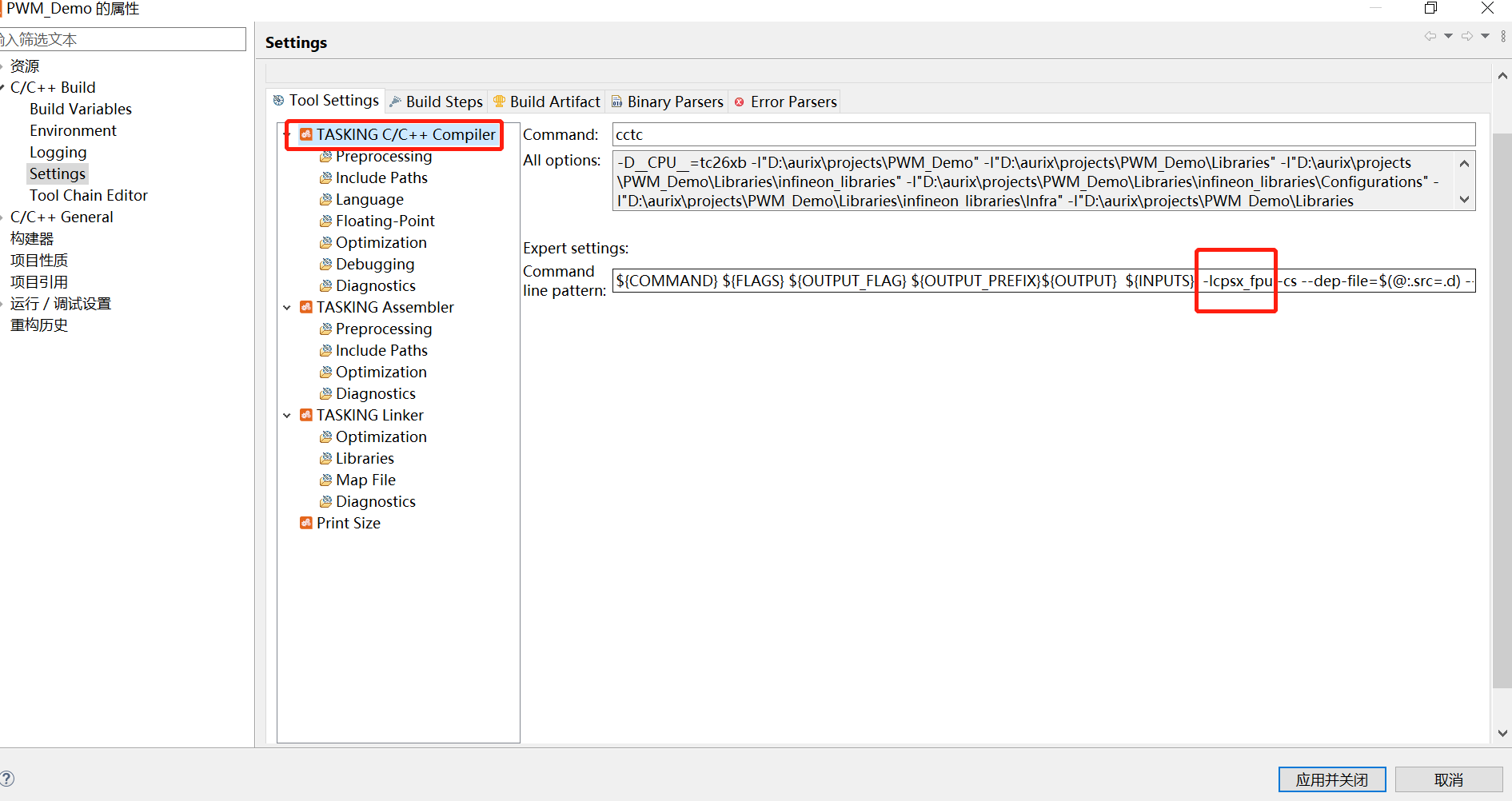Select Optimization under TASKING Assembler
The image size is (1512, 801).
tap(381, 372)
